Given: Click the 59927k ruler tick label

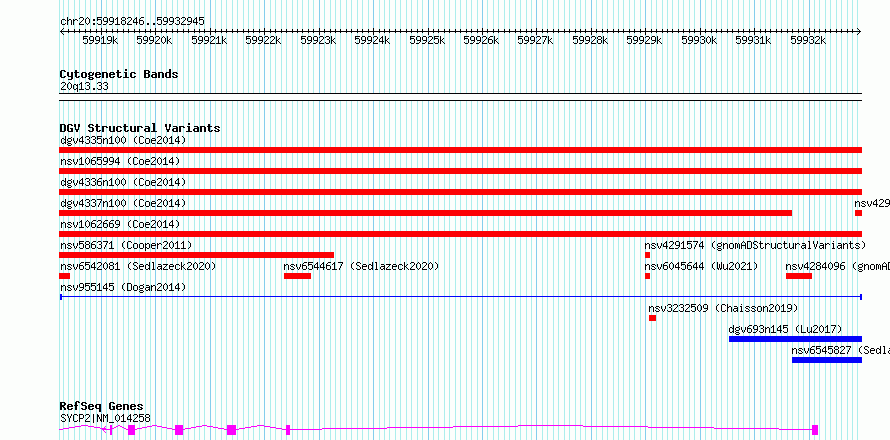Looking at the screenshot, I should pos(535,40).
